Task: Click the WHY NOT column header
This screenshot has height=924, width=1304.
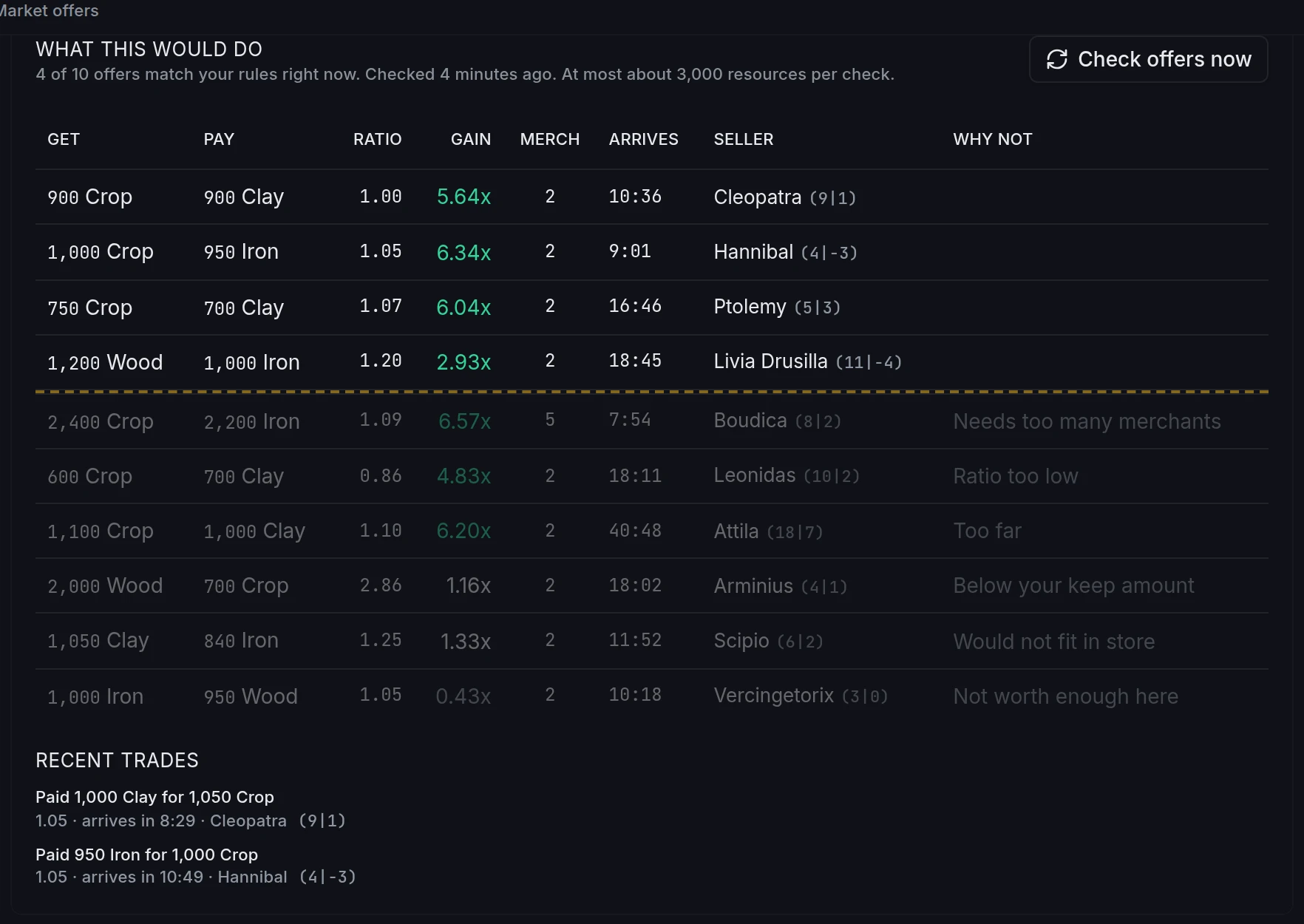Action: pos(993,139)
